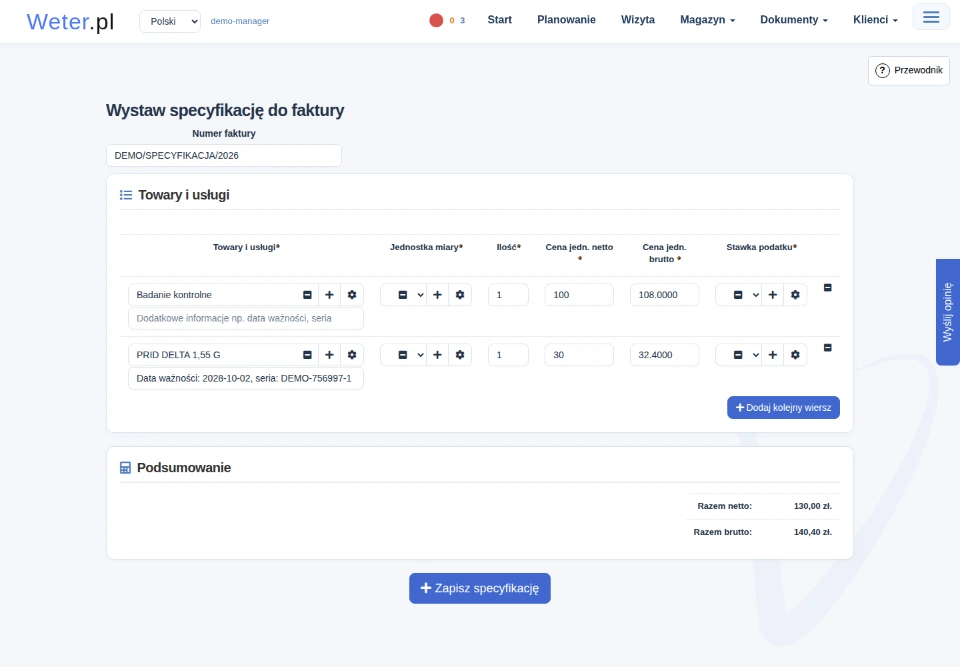
Task: Click gear icon beside tax rate in PRID DELTA row
Action: tap(795, 355)
